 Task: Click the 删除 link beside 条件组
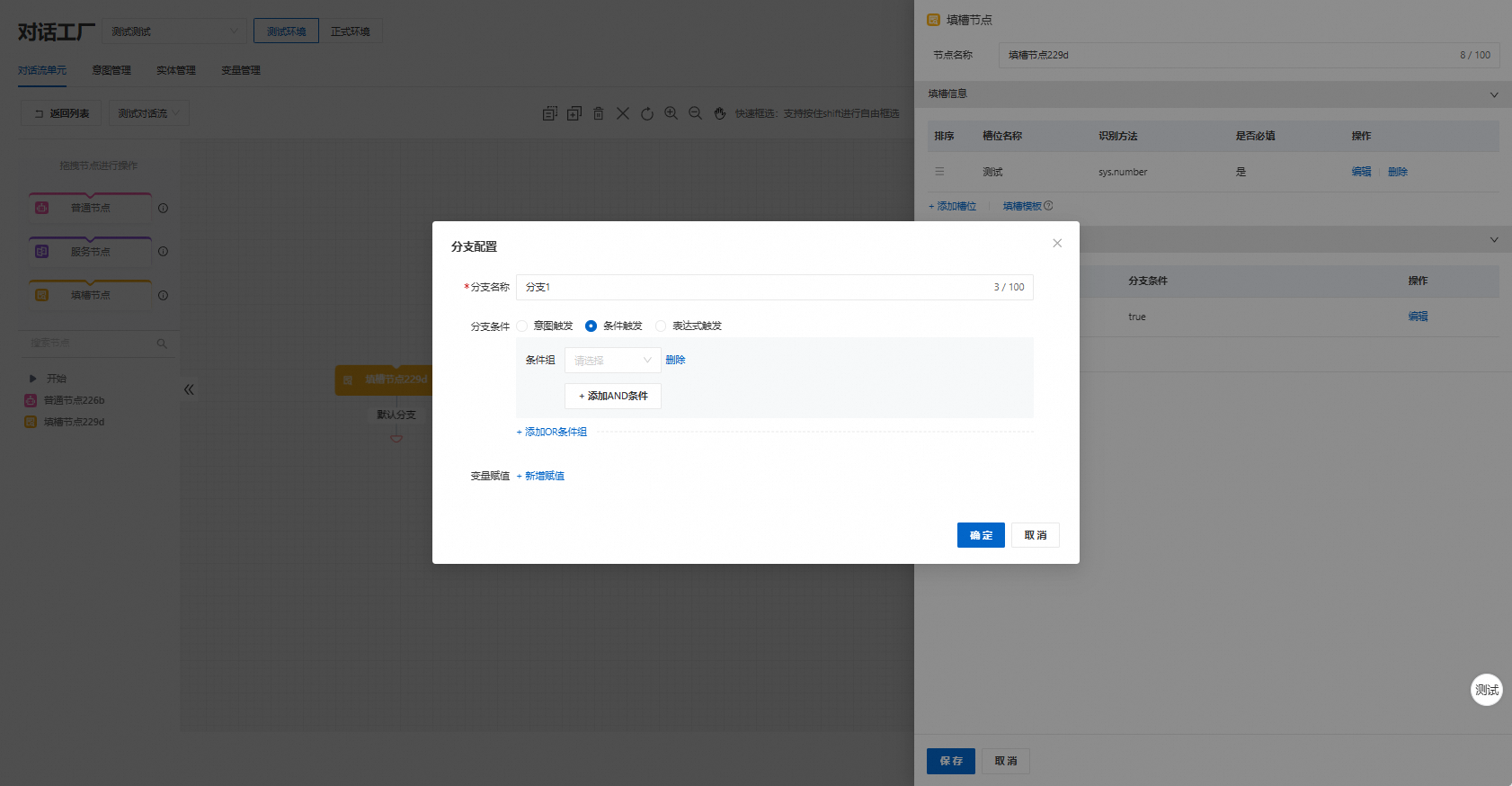675,361
